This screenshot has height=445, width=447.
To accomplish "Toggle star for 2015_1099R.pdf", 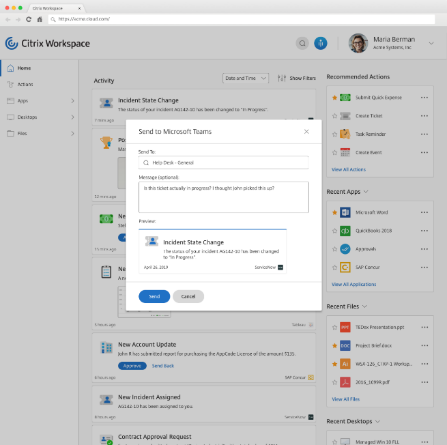I will pos(335,382).
